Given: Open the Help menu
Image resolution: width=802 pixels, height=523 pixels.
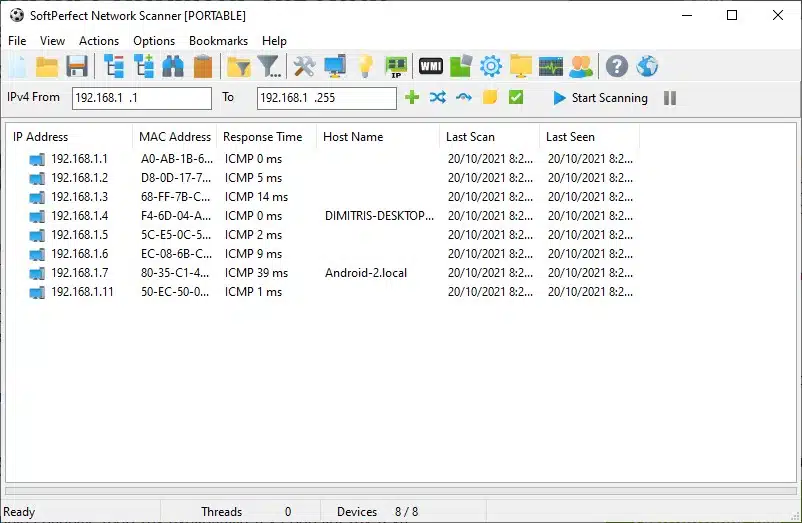Looking at the screenshot, I should [x=274, y=41].
